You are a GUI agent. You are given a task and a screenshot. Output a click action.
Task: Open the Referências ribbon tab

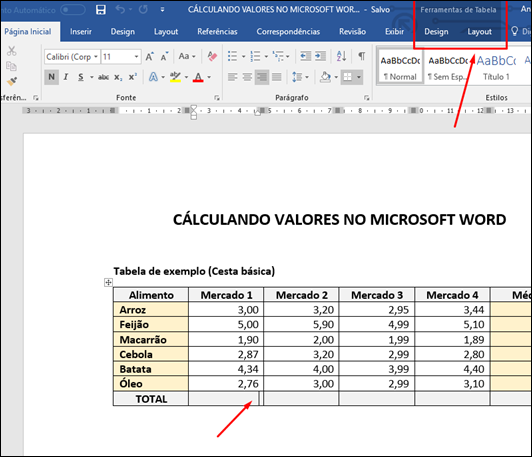point(217,32)
